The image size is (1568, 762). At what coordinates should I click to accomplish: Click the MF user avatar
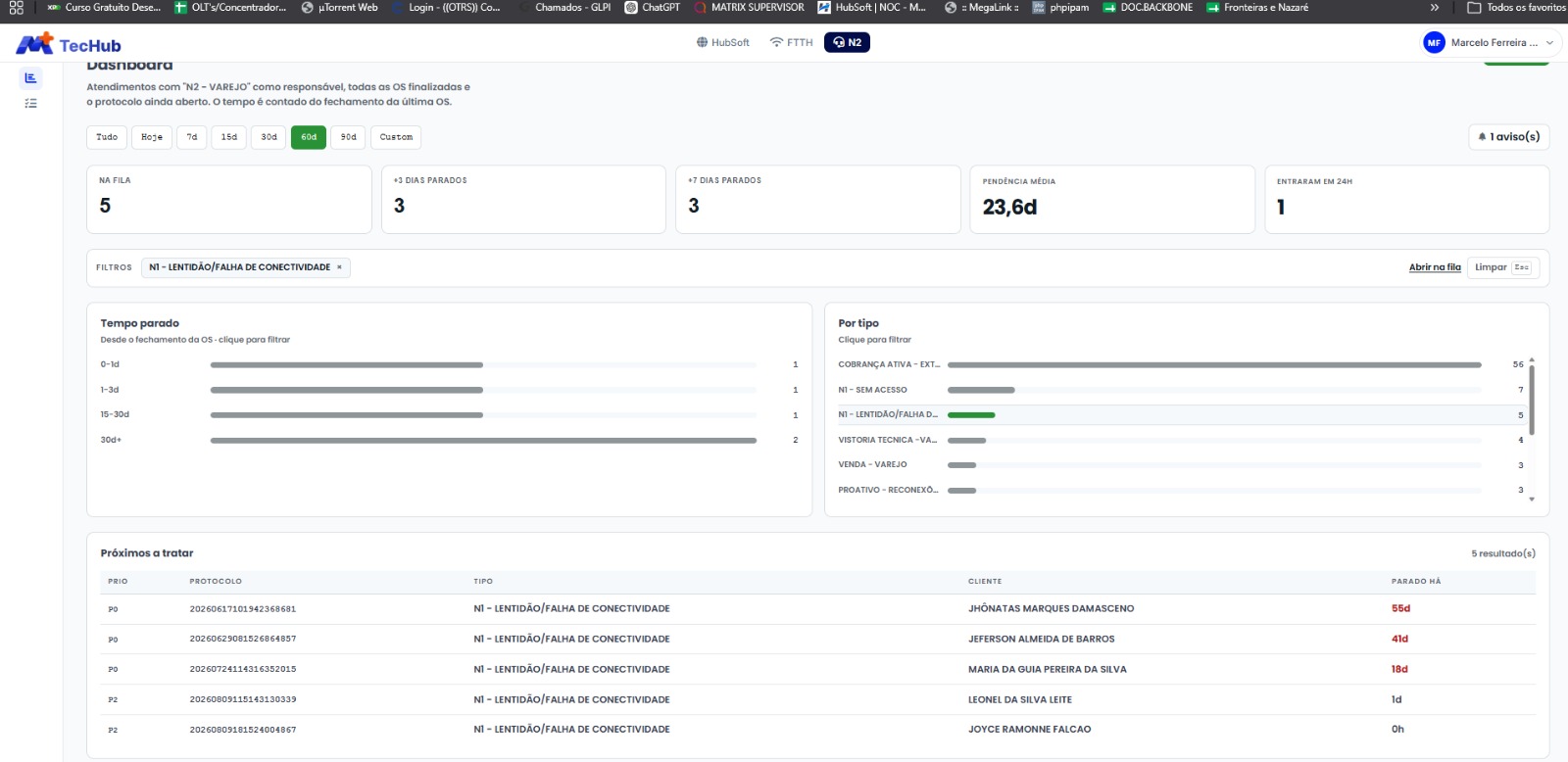click(x=1434, y=43)
